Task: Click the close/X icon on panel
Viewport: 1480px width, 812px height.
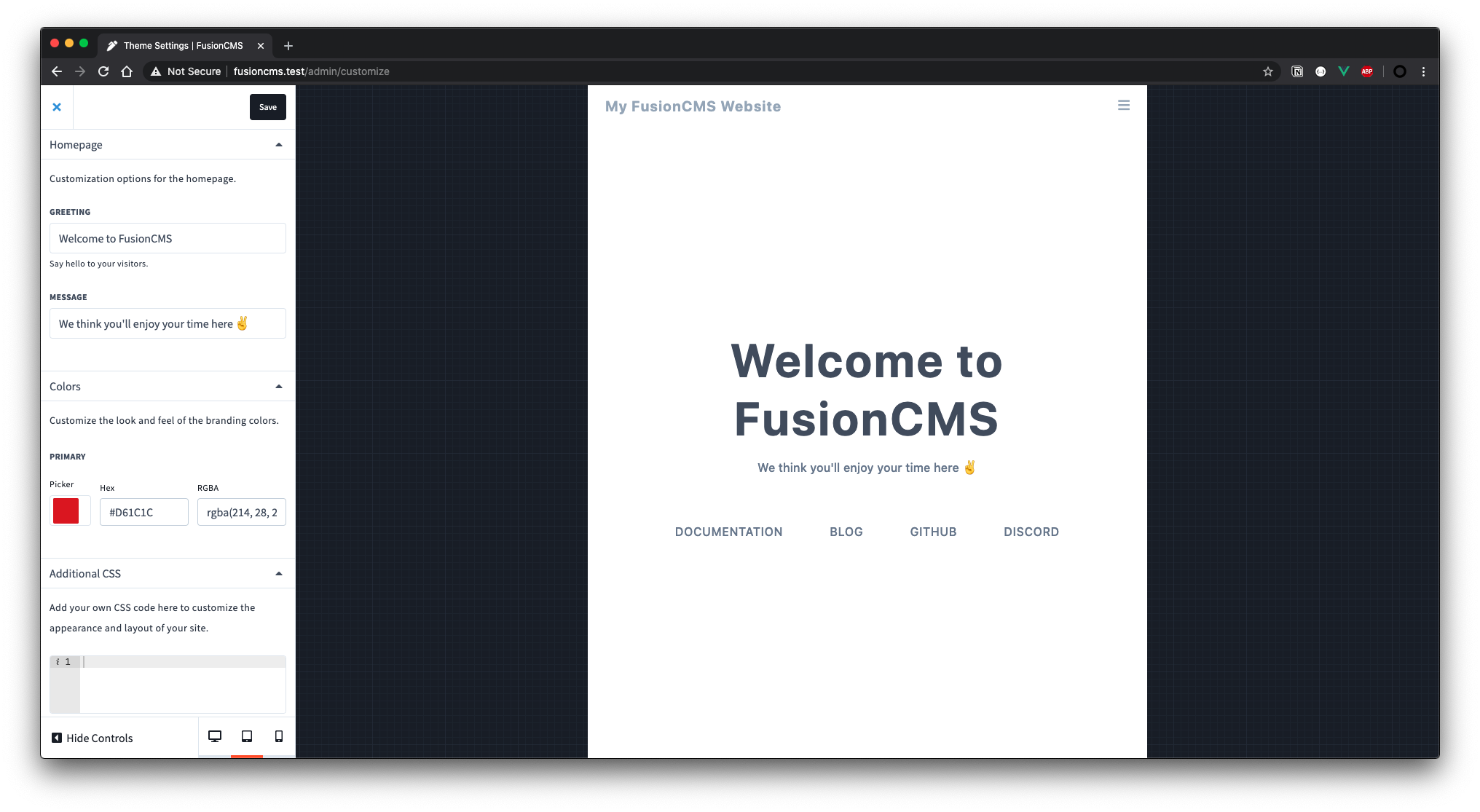Action: 57,107
